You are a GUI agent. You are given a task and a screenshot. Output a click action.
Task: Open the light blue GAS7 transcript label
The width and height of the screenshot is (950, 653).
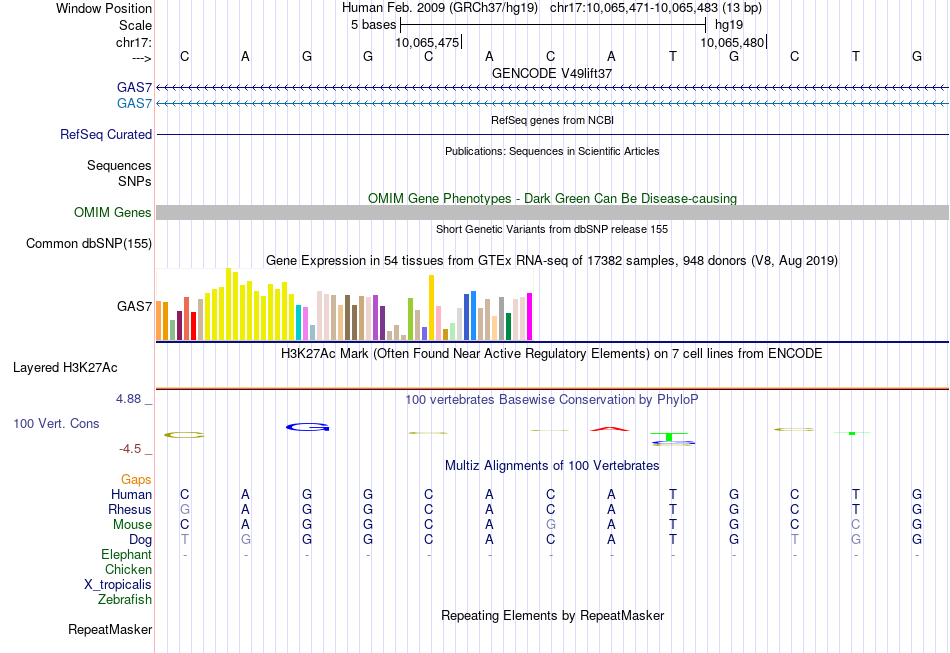pyautogui.click(x=135, y=103)
